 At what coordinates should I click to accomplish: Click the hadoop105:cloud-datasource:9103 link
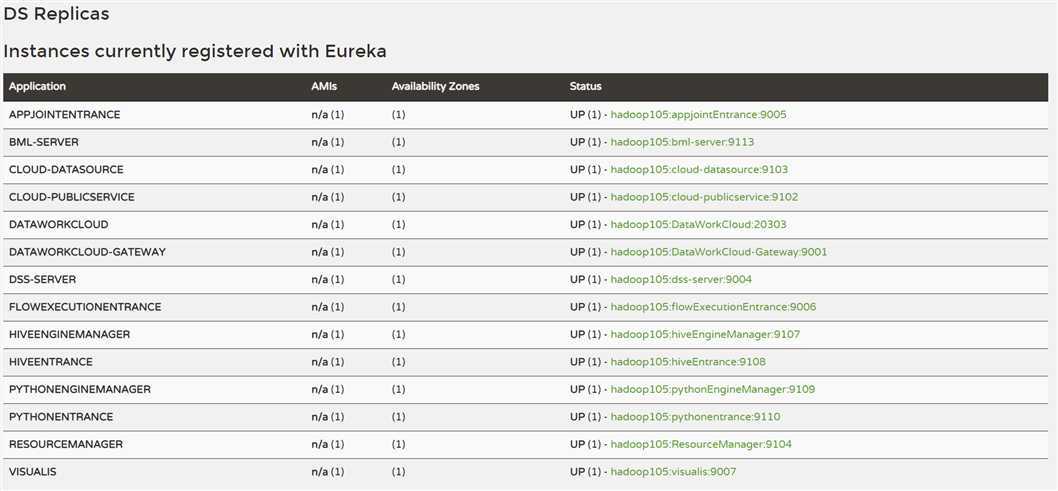(x=699, y=170)
